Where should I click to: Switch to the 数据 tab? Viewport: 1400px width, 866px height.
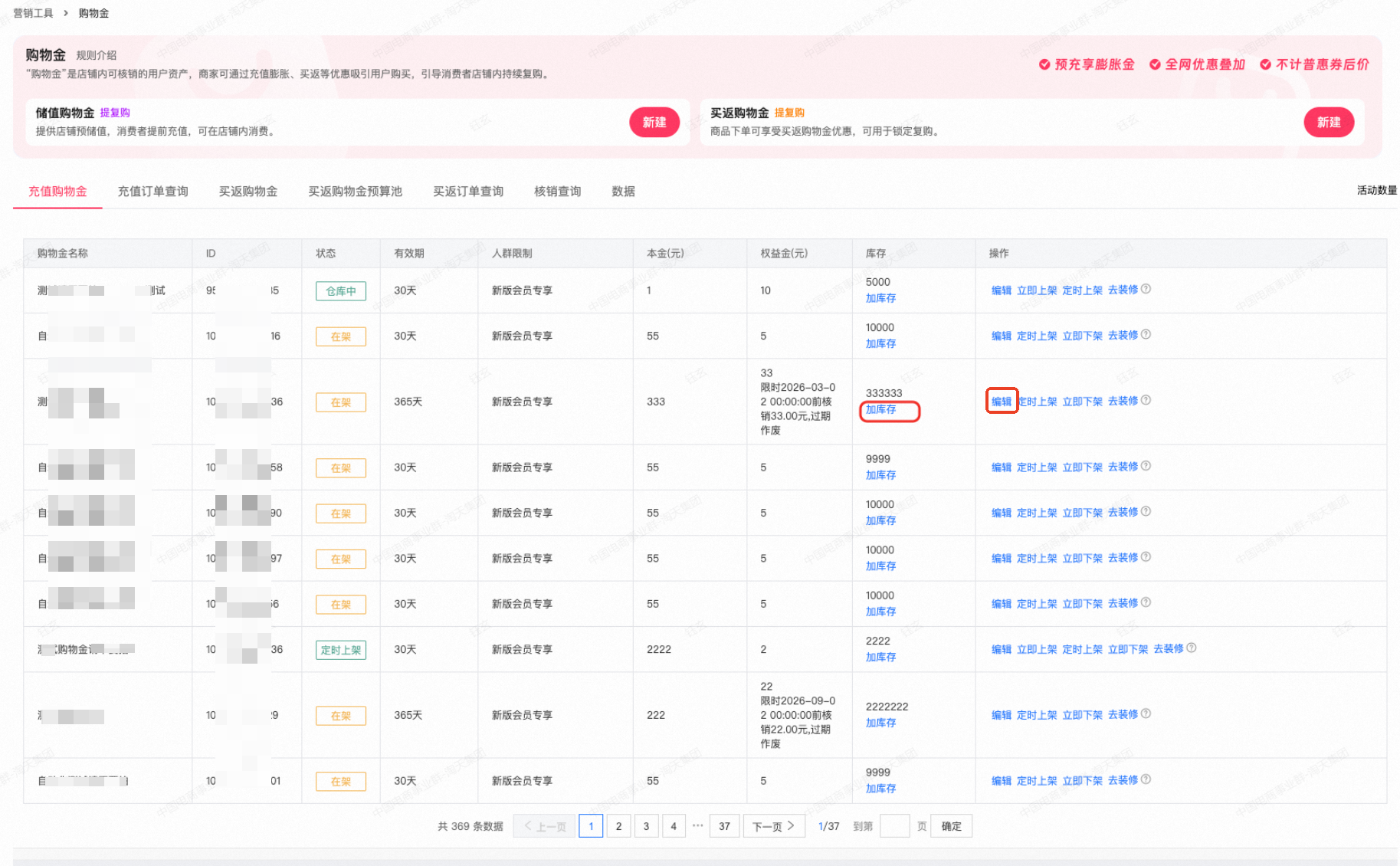coord(623,192)
